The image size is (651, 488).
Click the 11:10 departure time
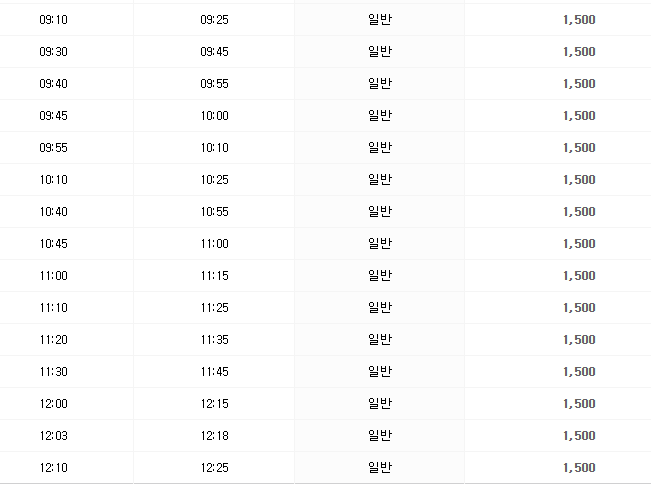[53, 308]
